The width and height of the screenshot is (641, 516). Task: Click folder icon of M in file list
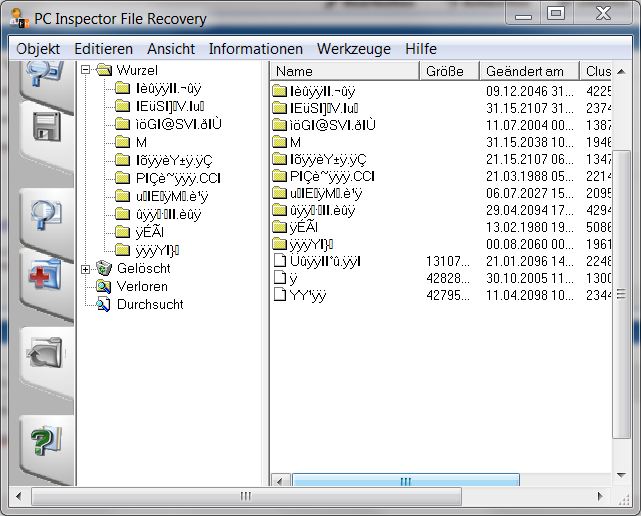click(280, 142)
